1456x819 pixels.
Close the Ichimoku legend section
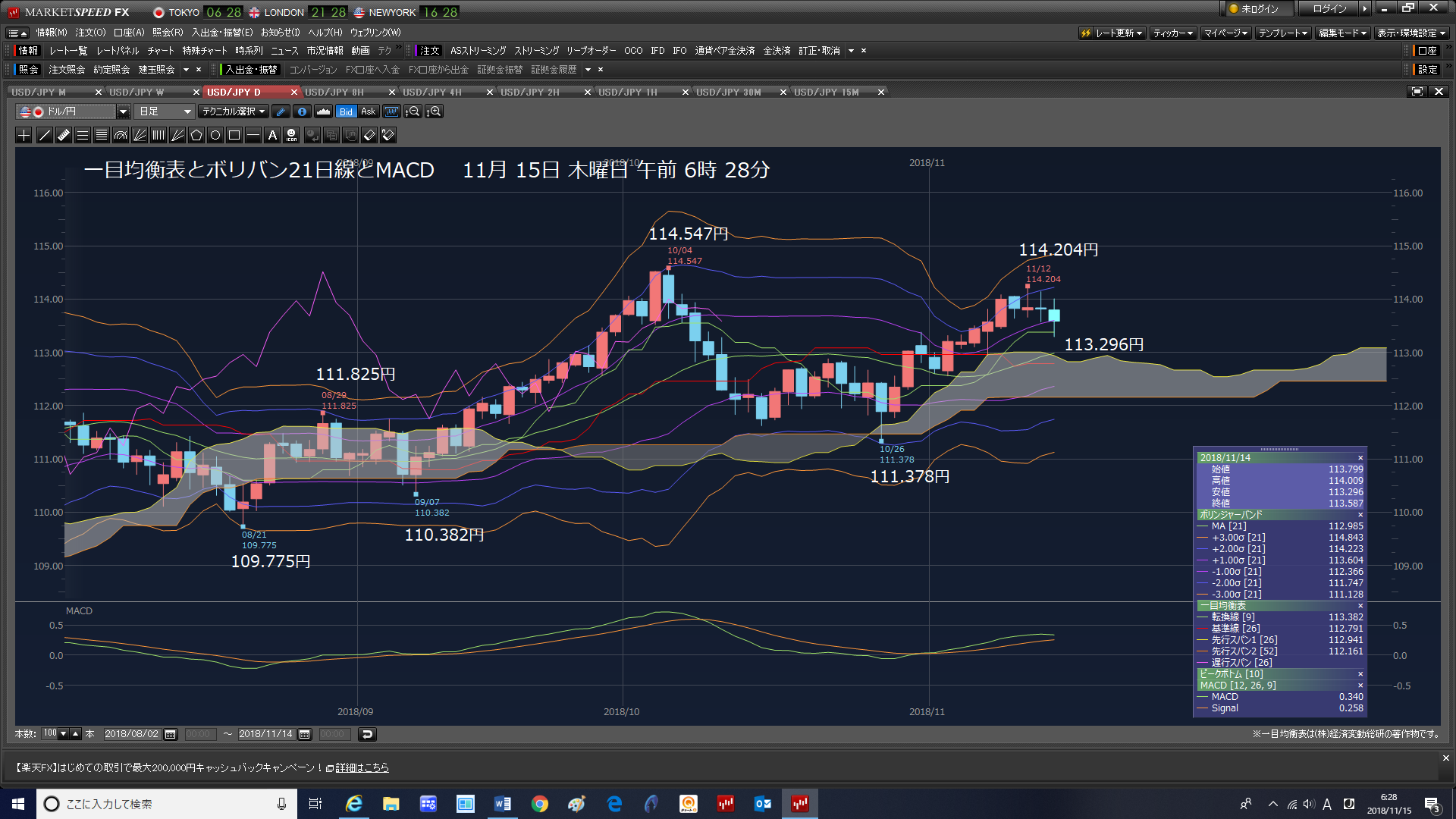pyautogui.click(x=1360, y=606)
